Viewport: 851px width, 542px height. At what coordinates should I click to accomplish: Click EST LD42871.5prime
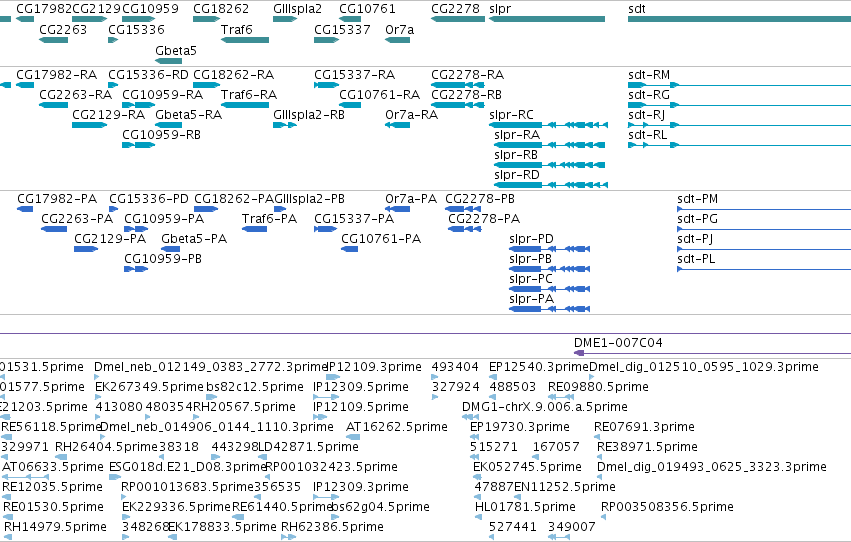pos(263,457)
